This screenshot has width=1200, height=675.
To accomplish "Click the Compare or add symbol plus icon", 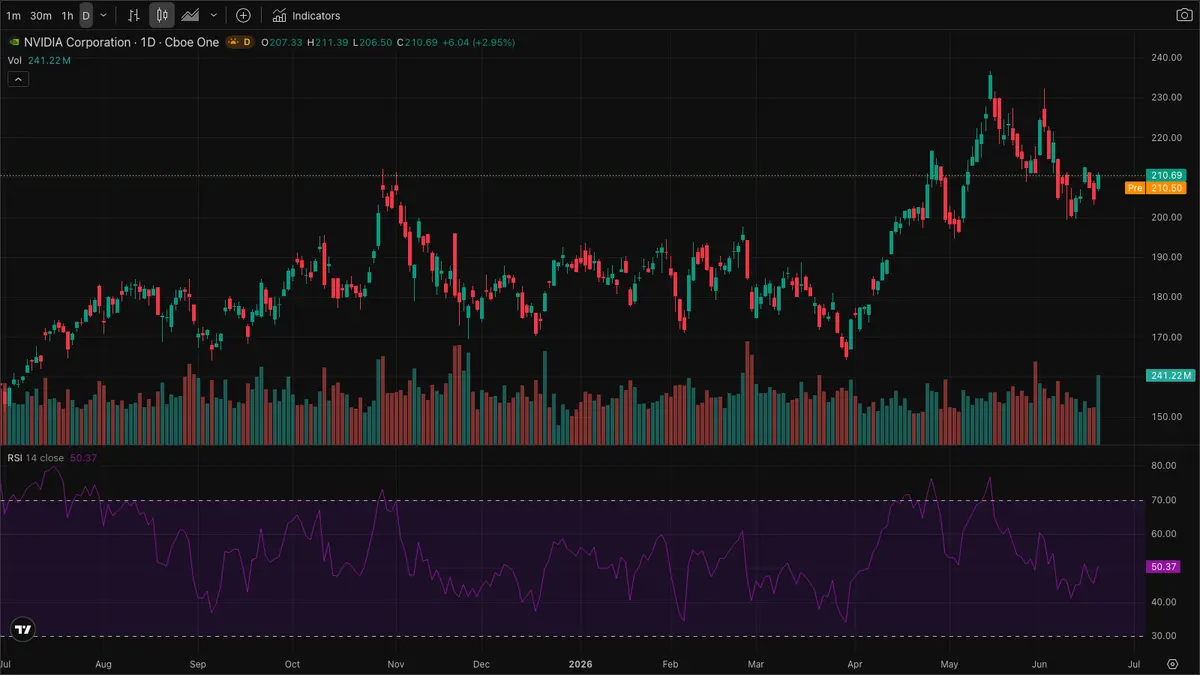I will pos(243,16).
